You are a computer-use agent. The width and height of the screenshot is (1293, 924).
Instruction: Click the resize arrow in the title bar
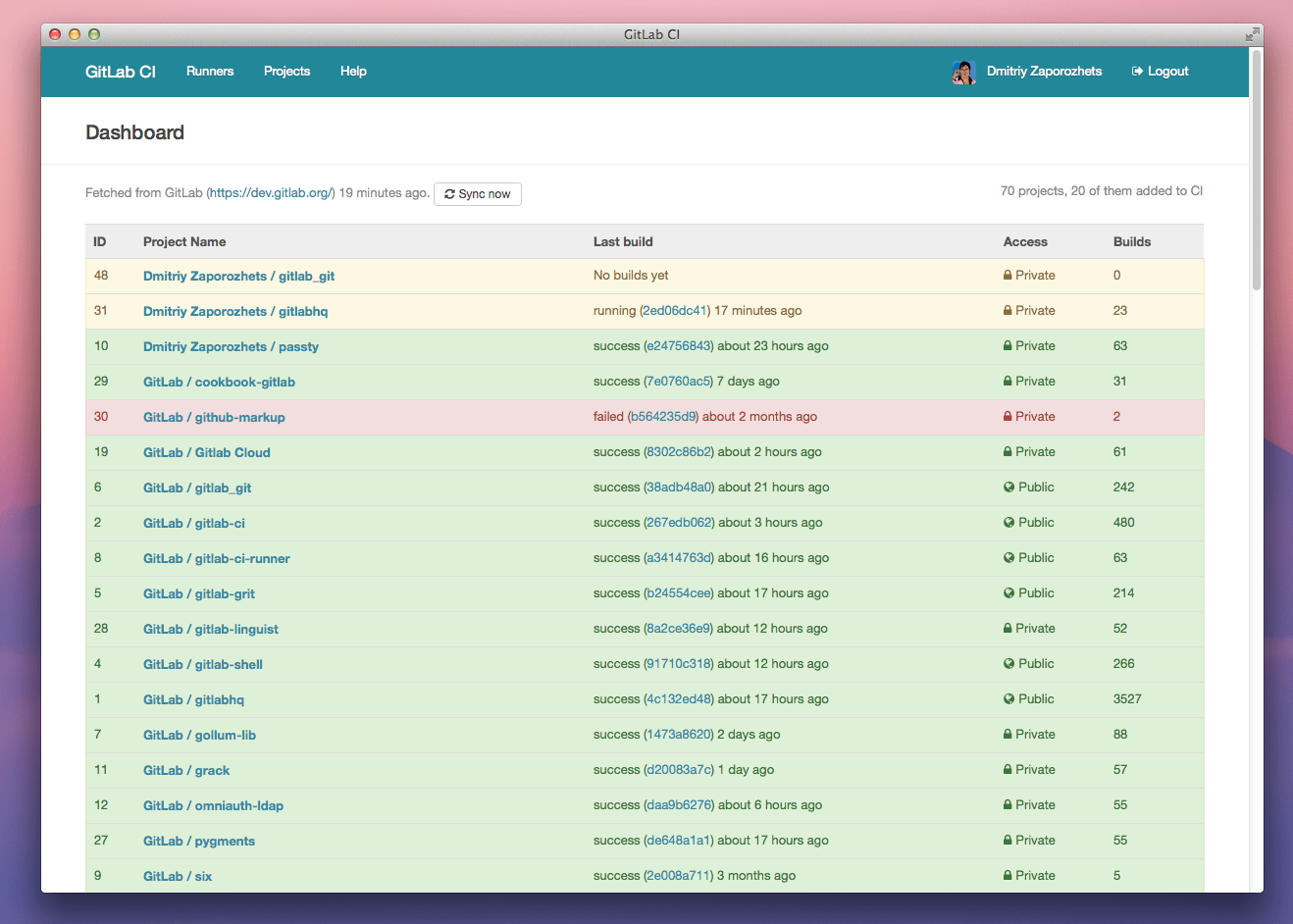click(1253, 33)
